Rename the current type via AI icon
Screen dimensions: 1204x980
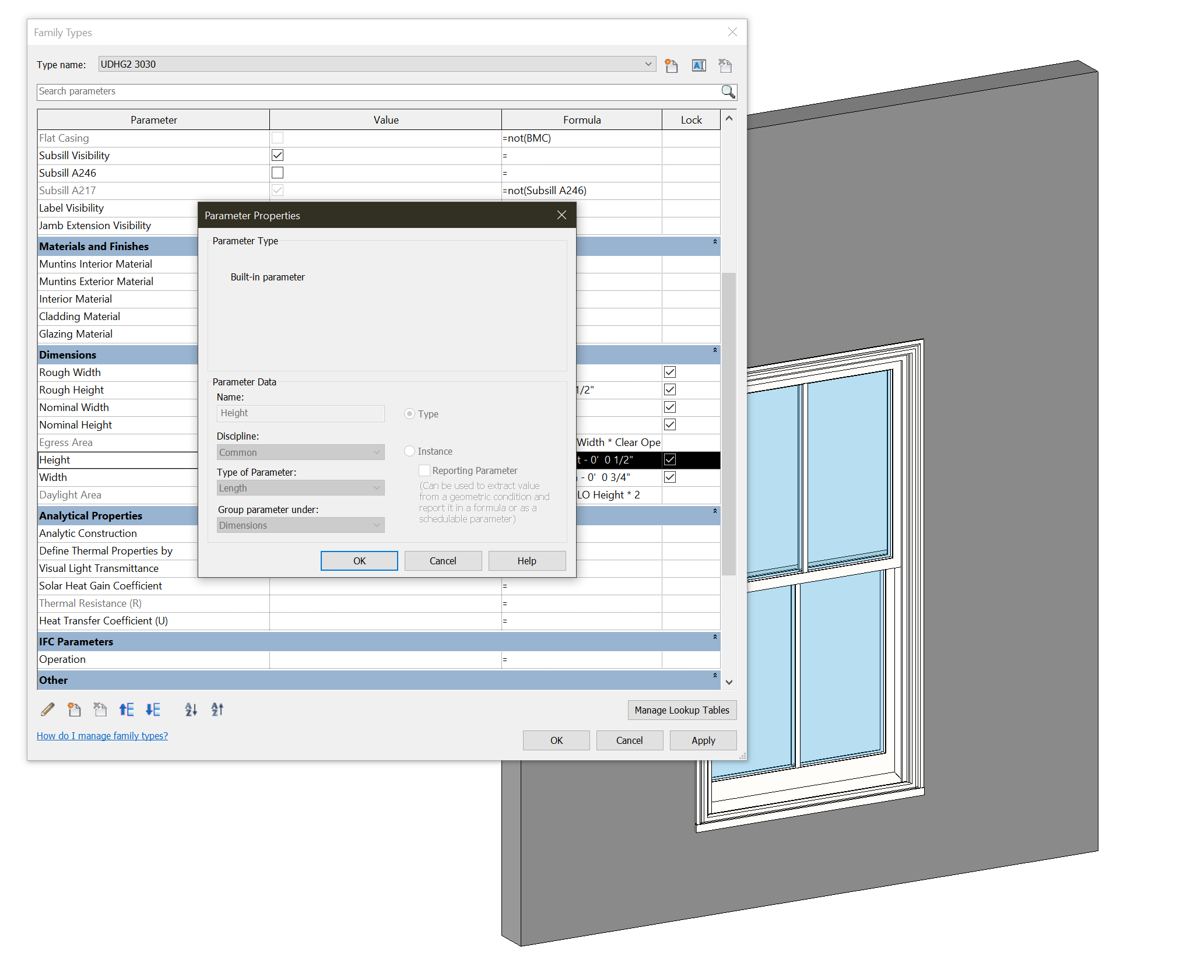point(698,65)
